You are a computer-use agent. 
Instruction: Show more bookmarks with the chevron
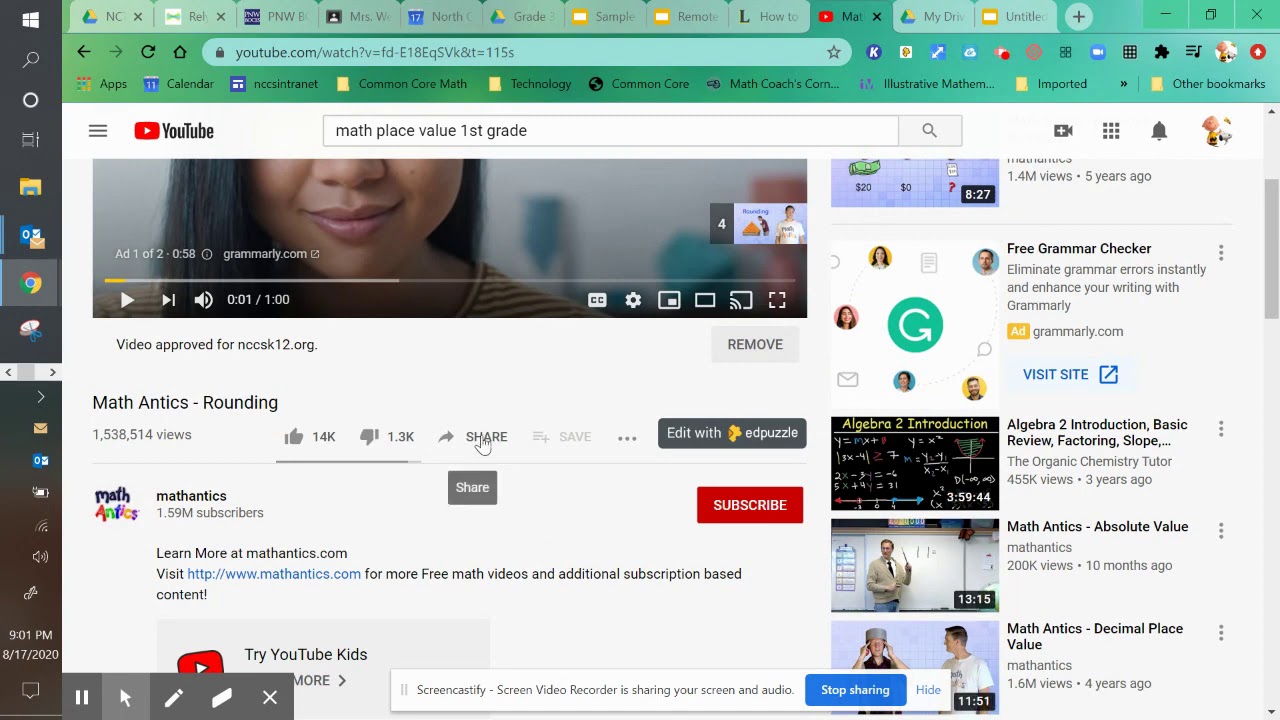click(x=1124, y=84)
